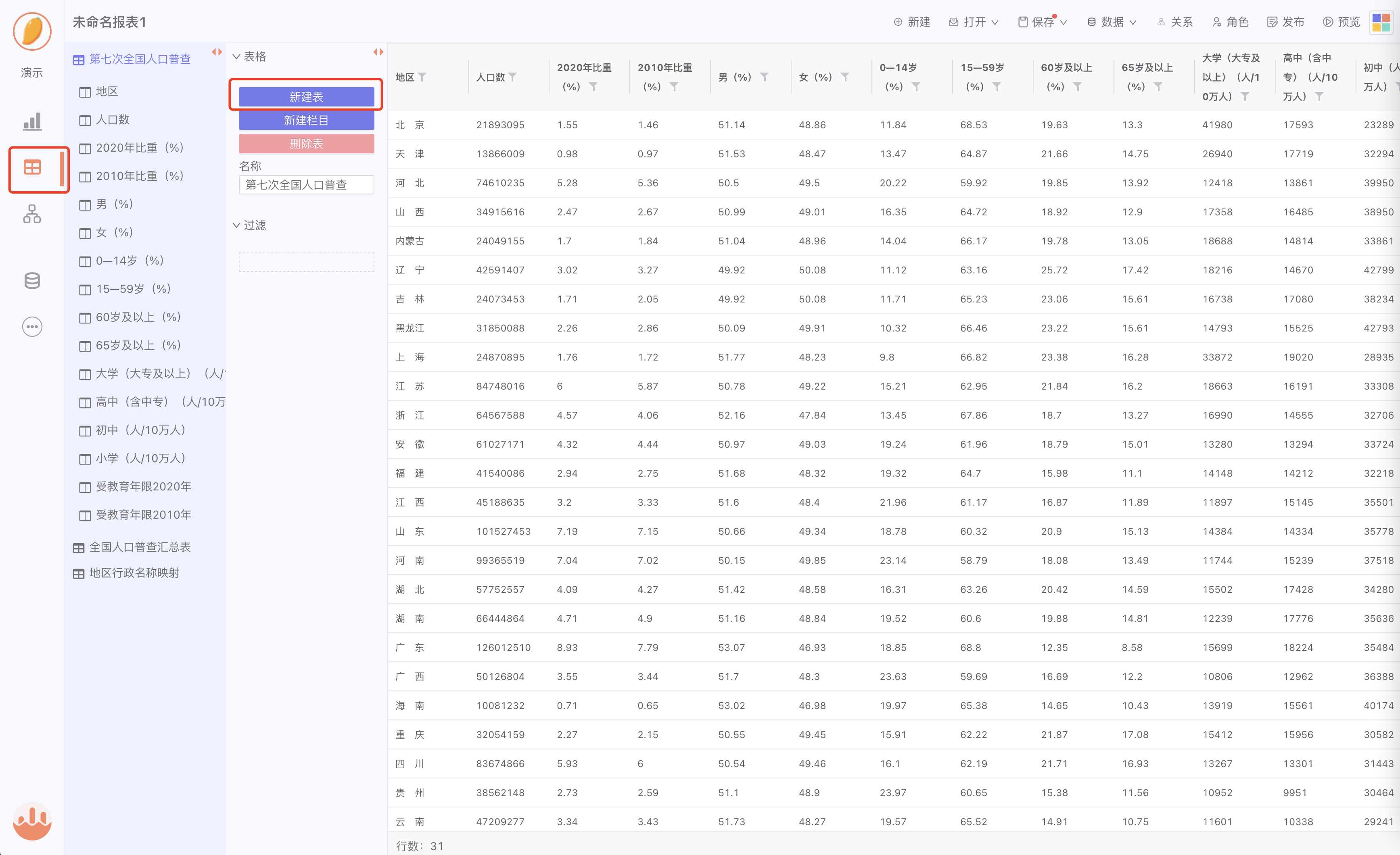This screenshot has height=855, width=1400.
Task: Filter the 2010年比重 column
Action: point(674,86)
